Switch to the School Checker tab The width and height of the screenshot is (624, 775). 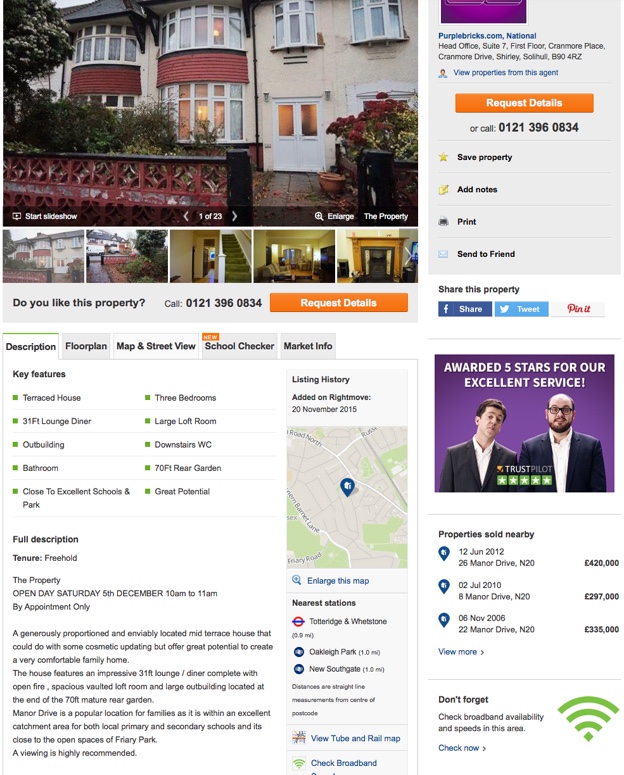pos(239,346)
